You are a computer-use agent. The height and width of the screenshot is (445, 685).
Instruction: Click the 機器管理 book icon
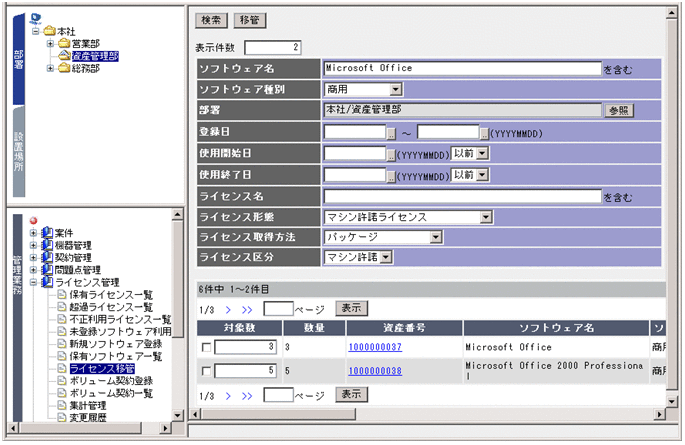tap(47, 245)
